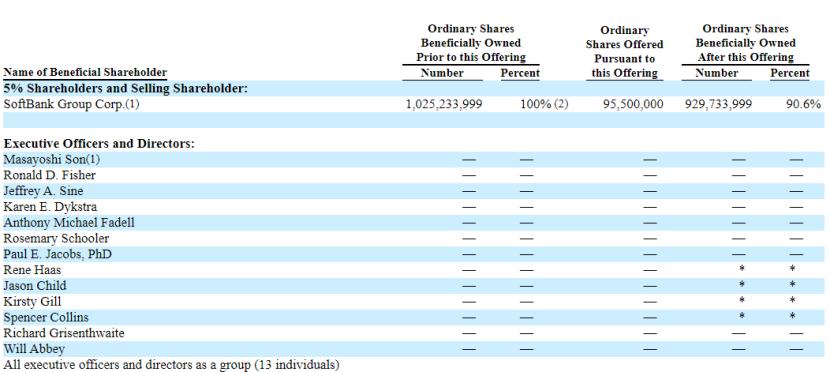The image size is (830, 372).
Task: Select the Richard Grisenthwaite name
Action: (64, 333)
